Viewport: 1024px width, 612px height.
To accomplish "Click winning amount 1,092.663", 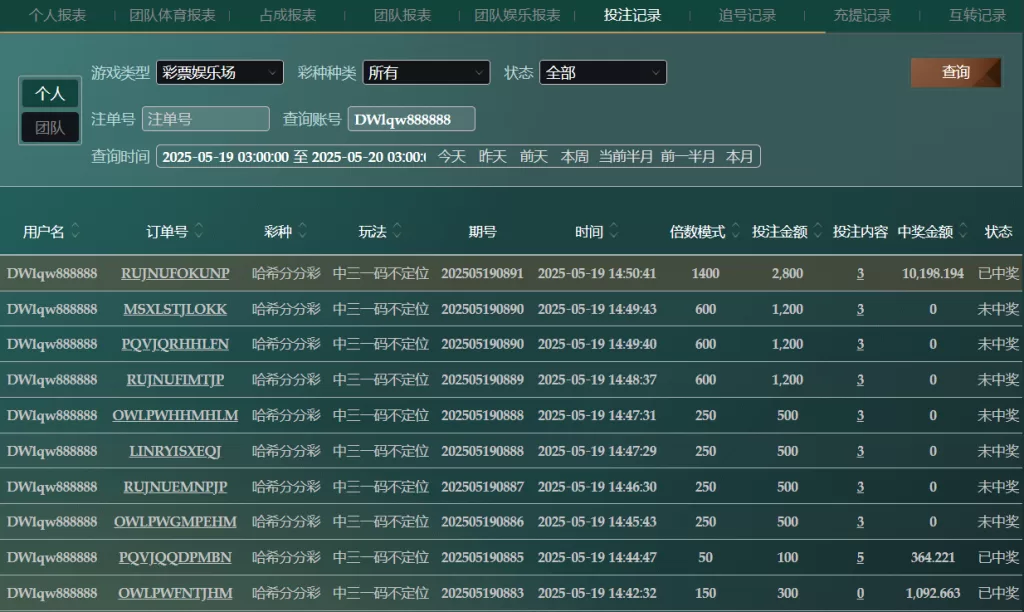I will [933, 594].
